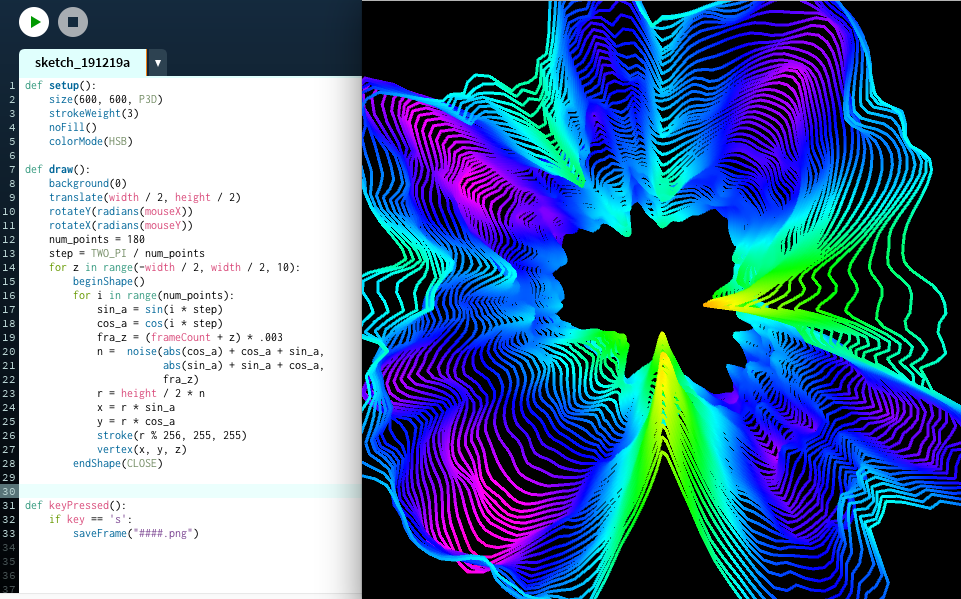Click the 'def setup():' line
Screen dimensions: 961x599
tap(60, 86)
